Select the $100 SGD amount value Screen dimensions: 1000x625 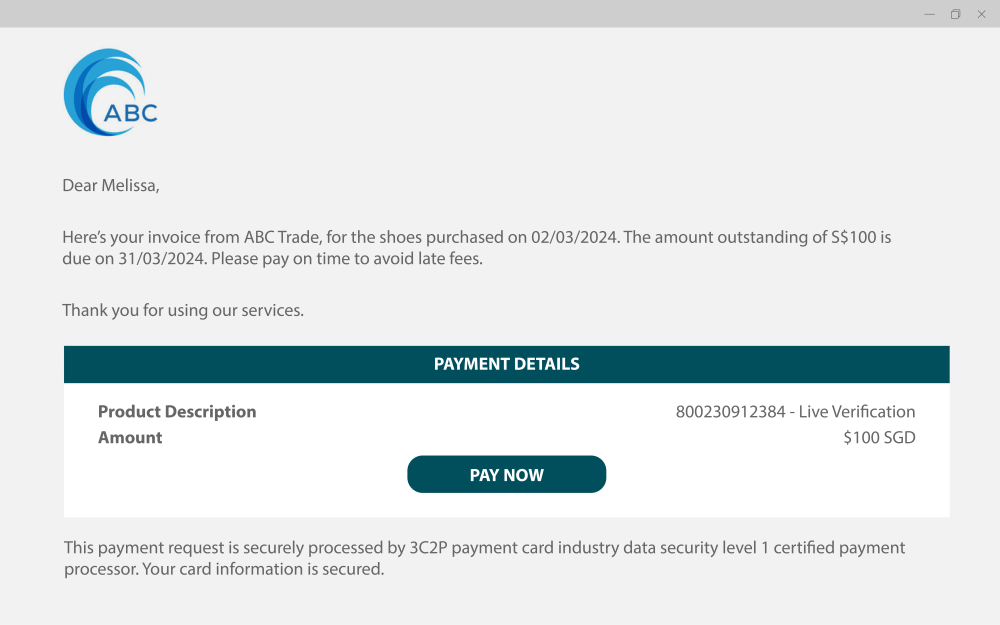click(x=879, y=438)
